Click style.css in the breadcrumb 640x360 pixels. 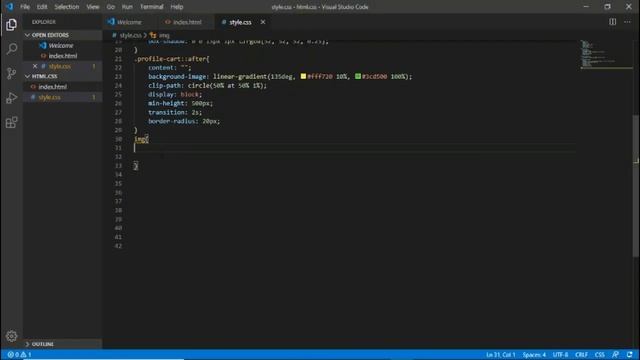coord(130,36)
